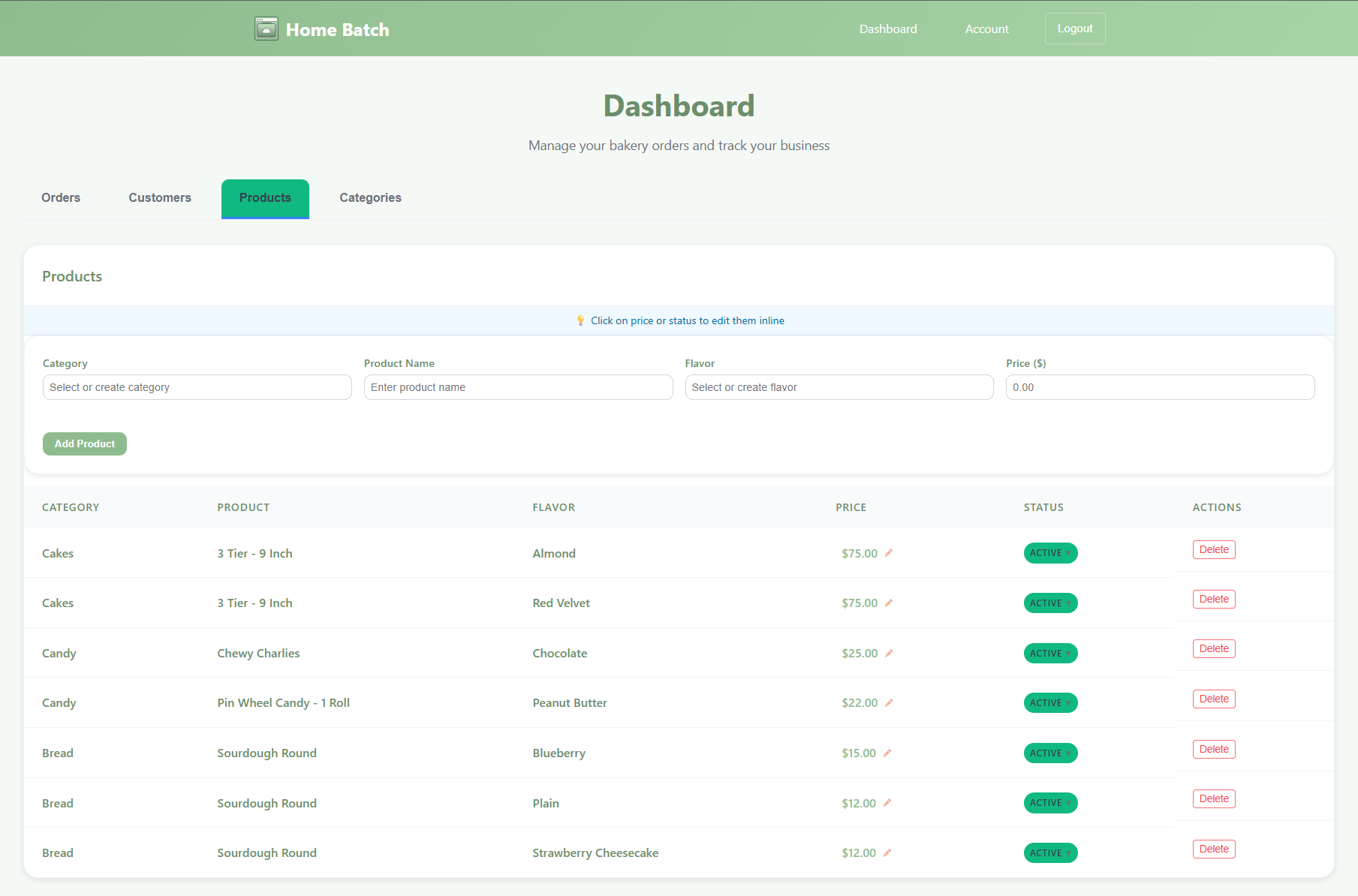Click the Logout button
Image resolution: width=1358 pixels, height=896 pixels.
[1075, 29]
